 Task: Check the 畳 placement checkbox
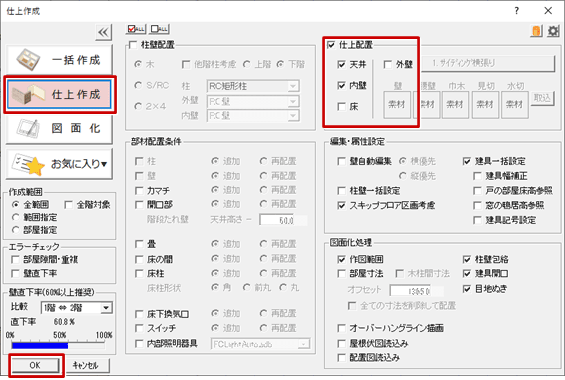[x=139, y=244]
